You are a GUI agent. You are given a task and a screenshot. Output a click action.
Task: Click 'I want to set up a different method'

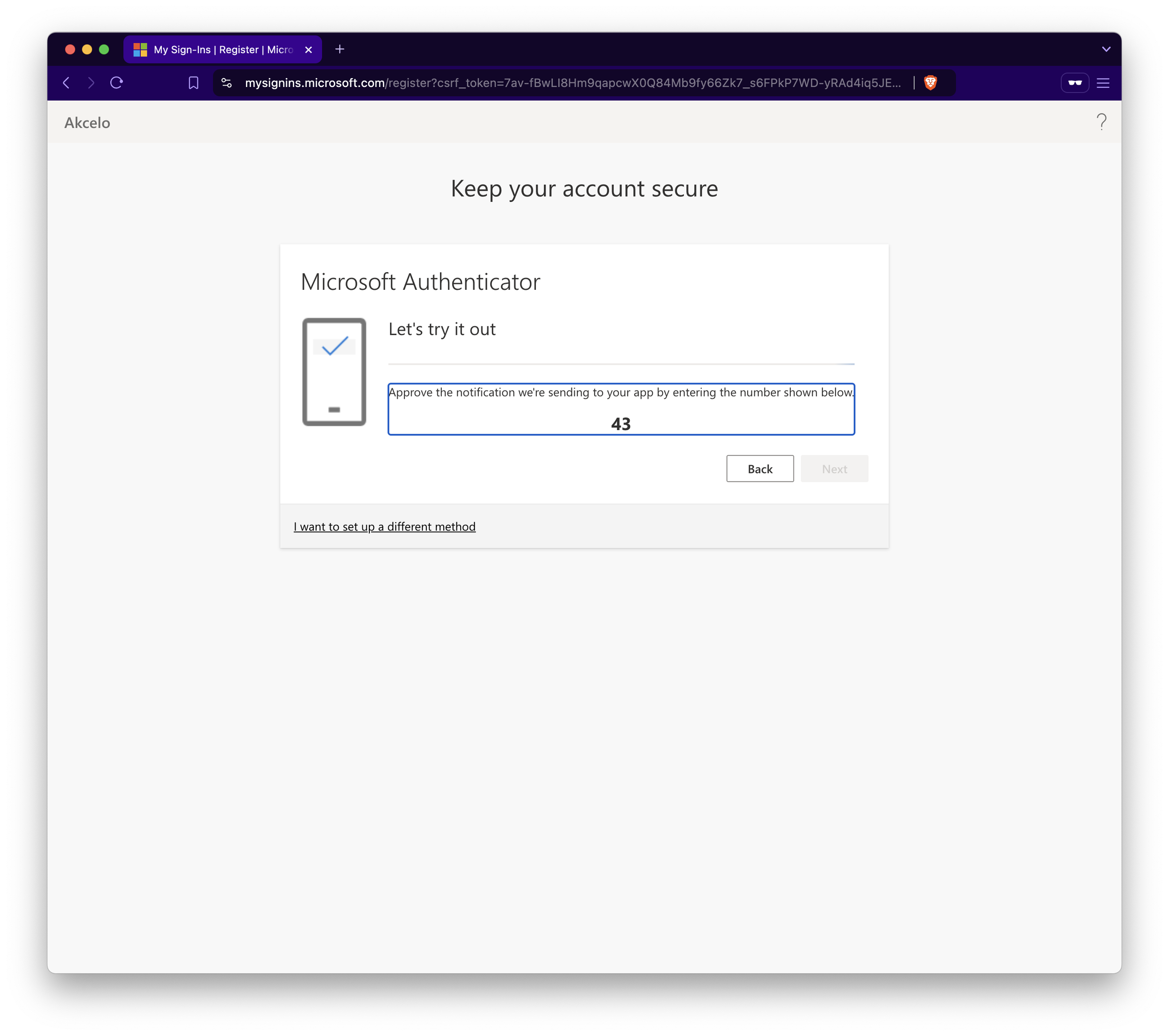pyautogui.click(x=384, y=526)
